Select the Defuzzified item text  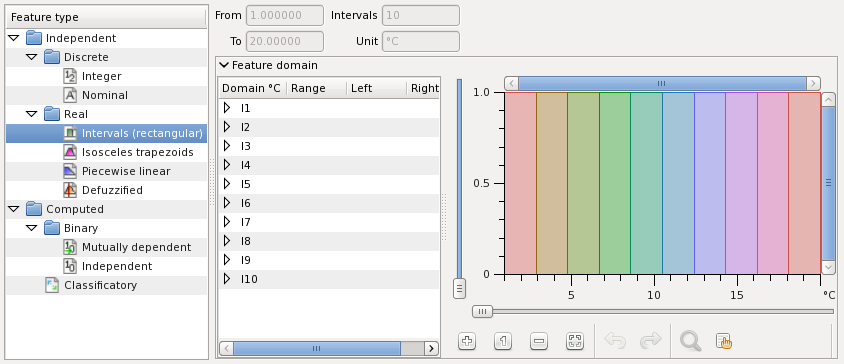tap(112, 190)
